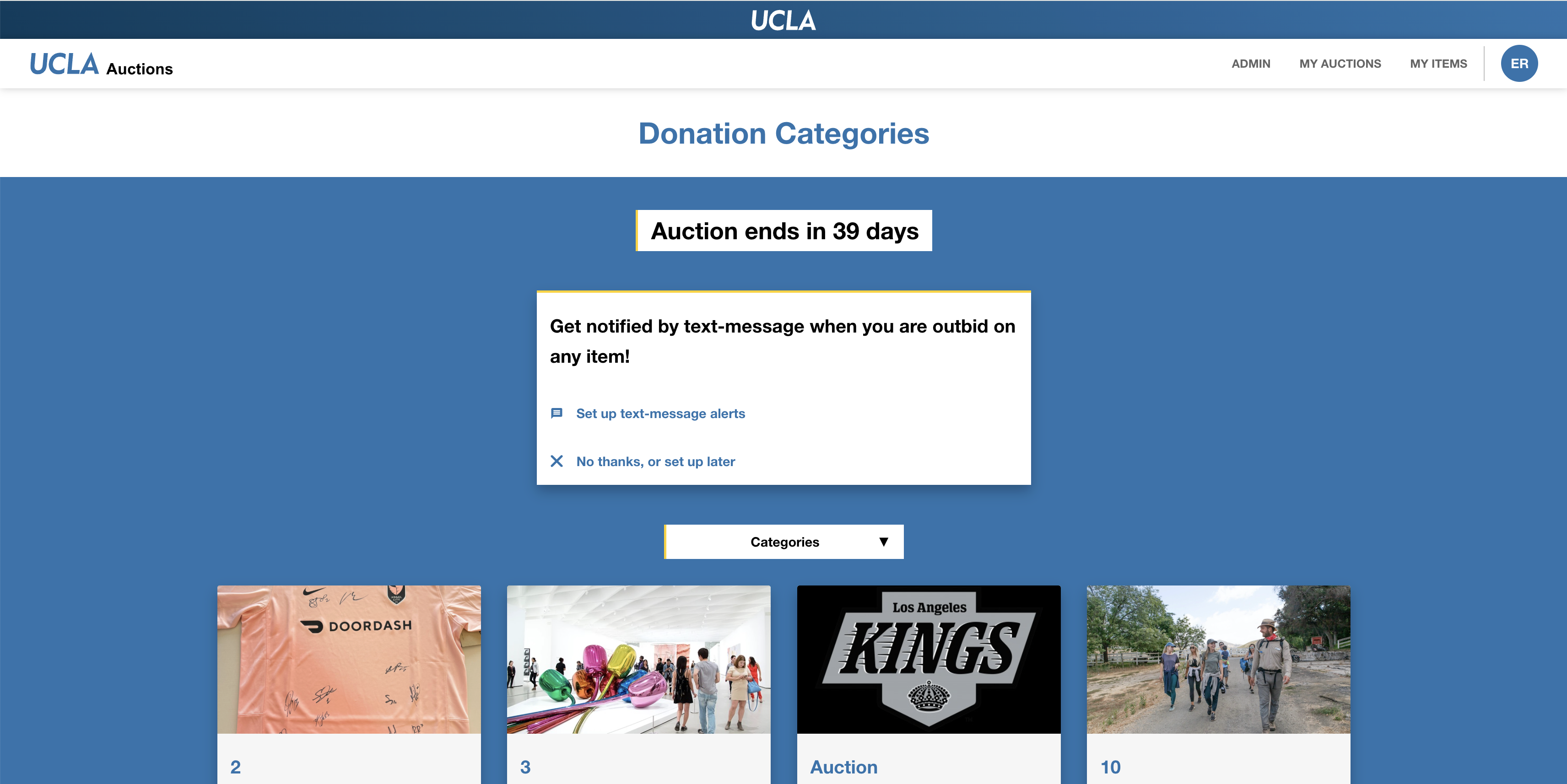Open the DoorDash signed jersey thumbnail
The image size is (1567, 784).
pyautogui.click(x=349, y=660)
